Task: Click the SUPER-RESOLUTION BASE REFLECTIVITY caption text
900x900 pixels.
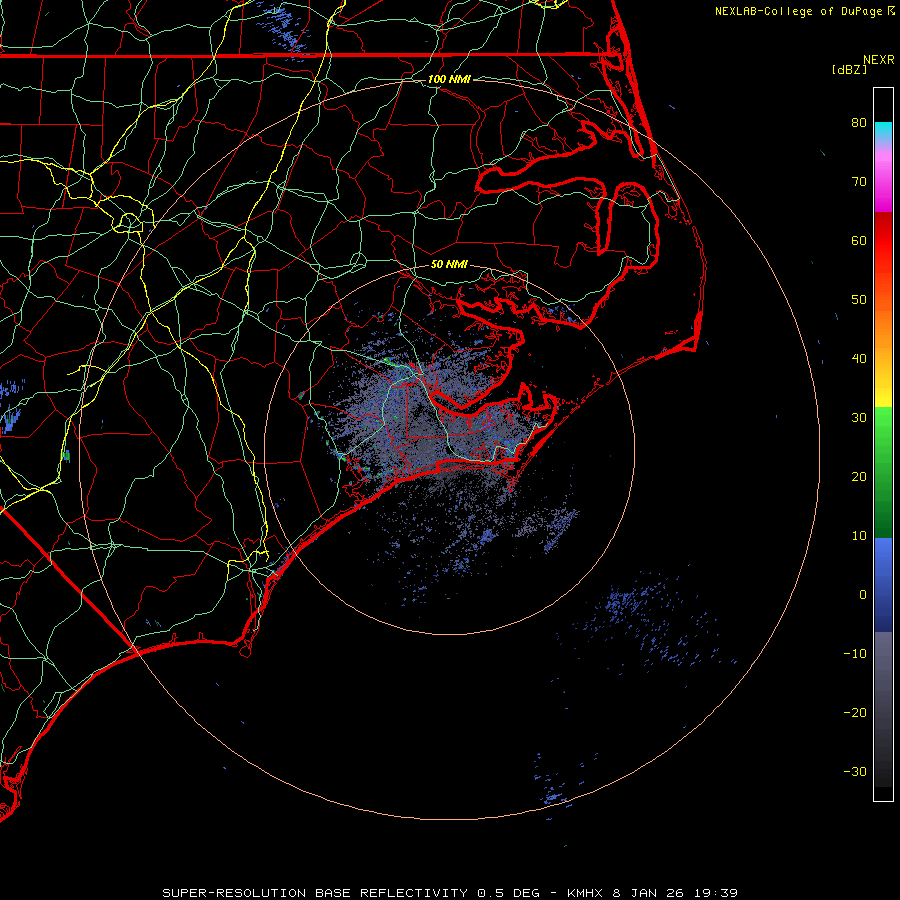Action: (x=315, y=893)
